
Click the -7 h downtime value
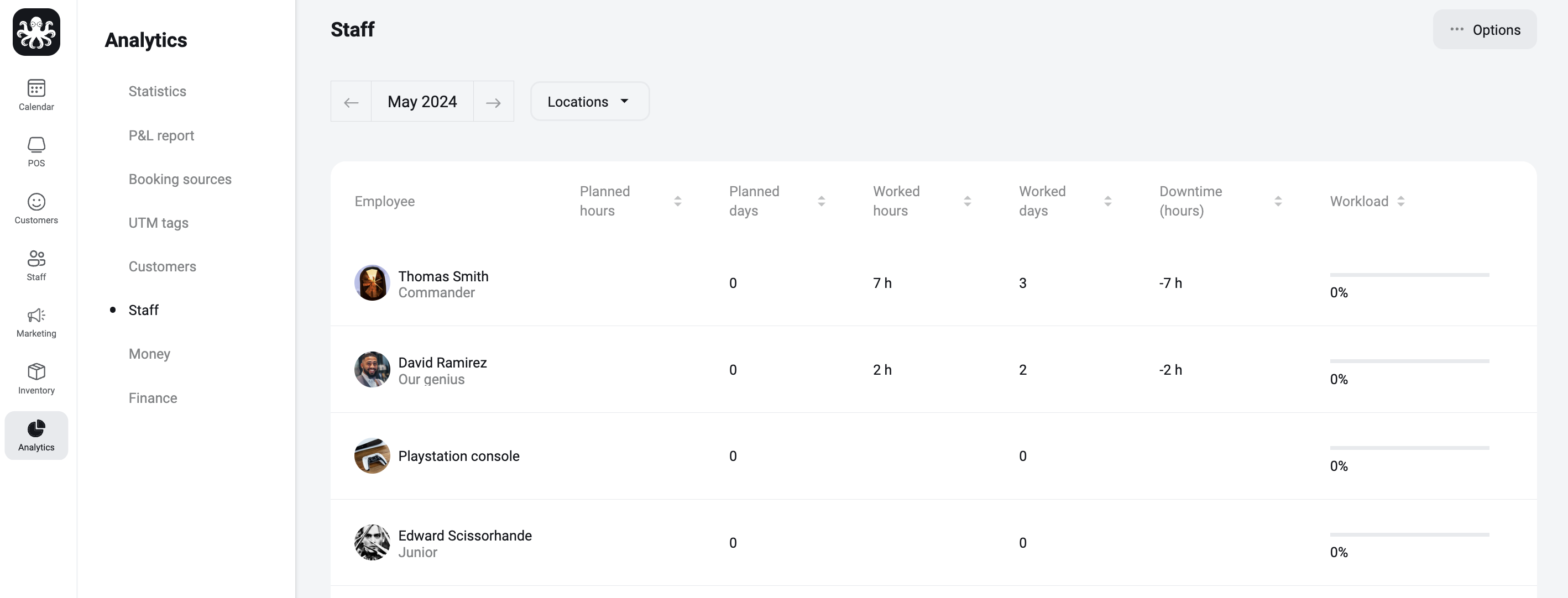1170,283
